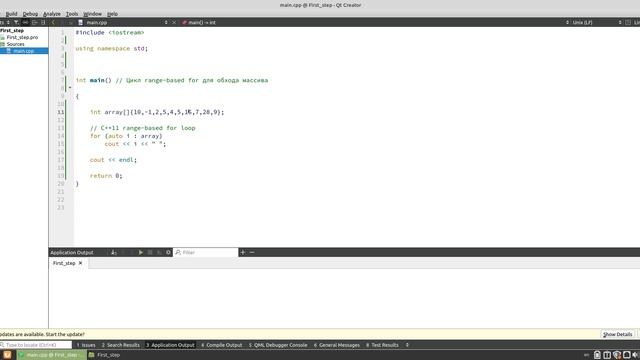
Task: Click the 'return 0;' line
Action: pos(106,176)
